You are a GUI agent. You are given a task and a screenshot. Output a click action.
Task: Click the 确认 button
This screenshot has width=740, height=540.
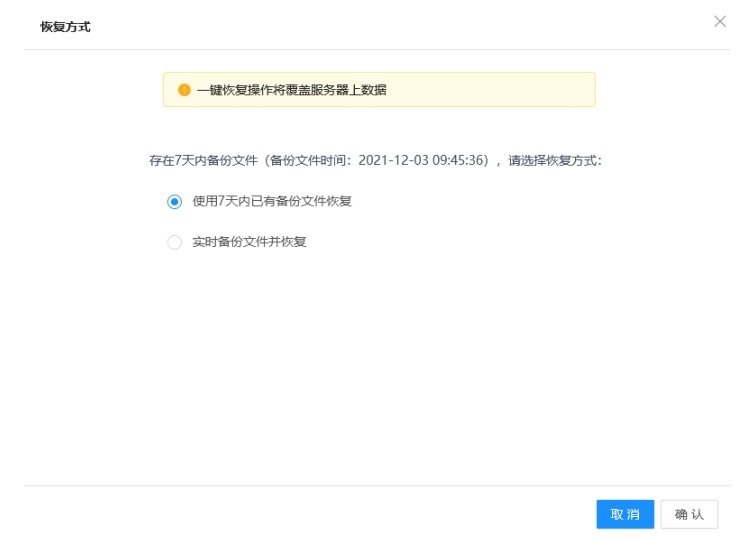tap(689, 514)
